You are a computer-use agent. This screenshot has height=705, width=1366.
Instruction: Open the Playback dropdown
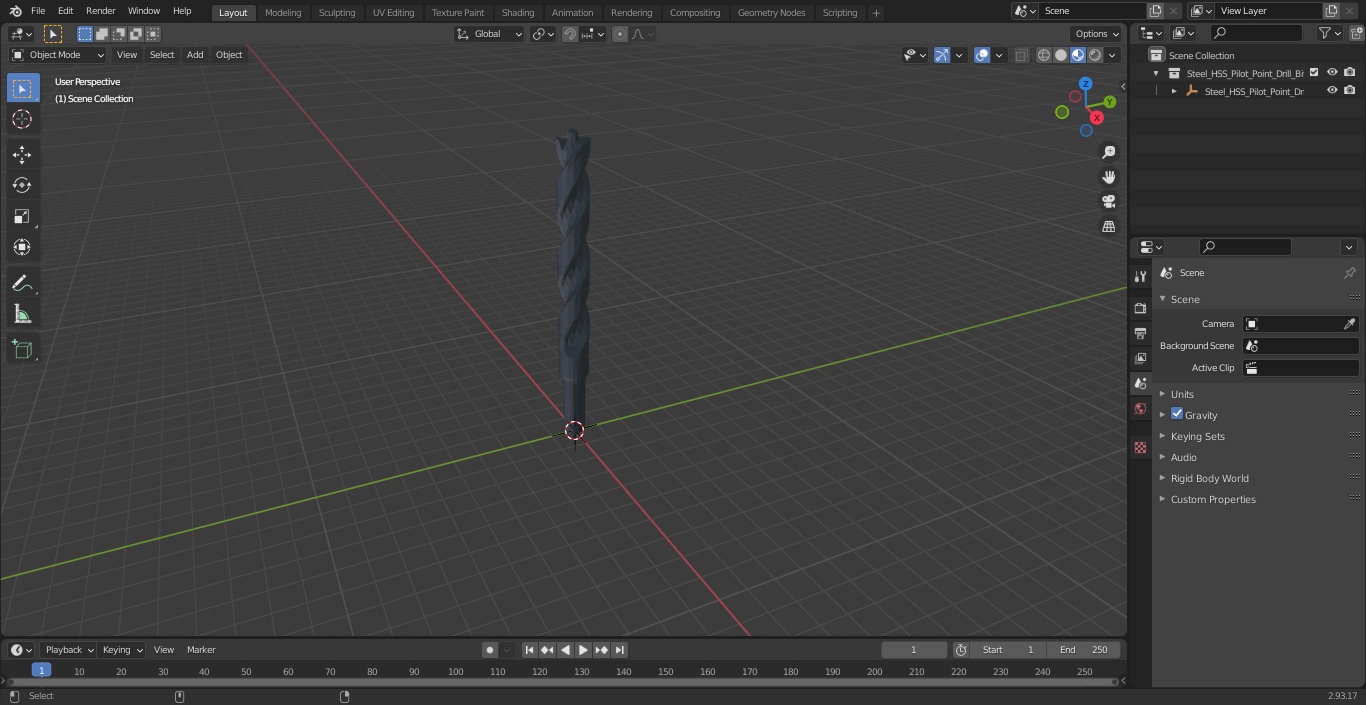coord(68,650)
